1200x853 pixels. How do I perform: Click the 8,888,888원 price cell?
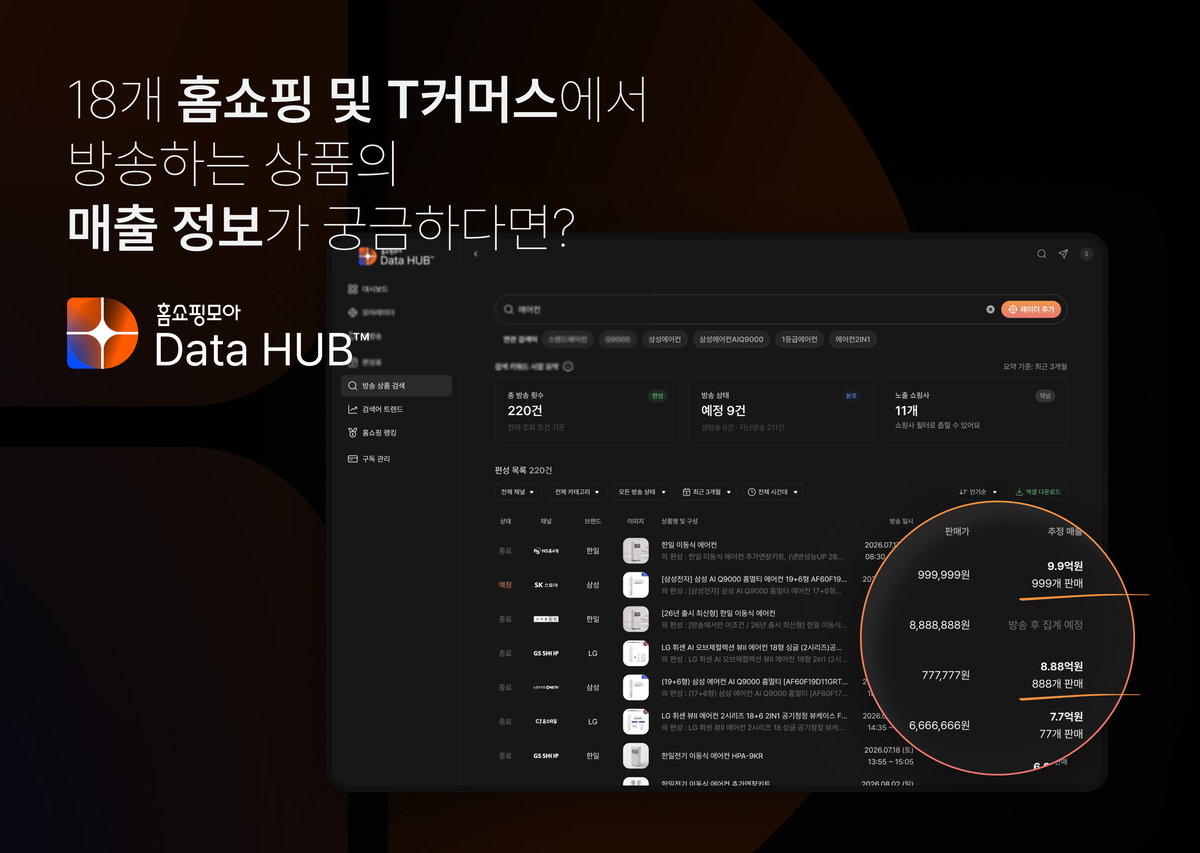pyautogui.click(x=939, y=625)
